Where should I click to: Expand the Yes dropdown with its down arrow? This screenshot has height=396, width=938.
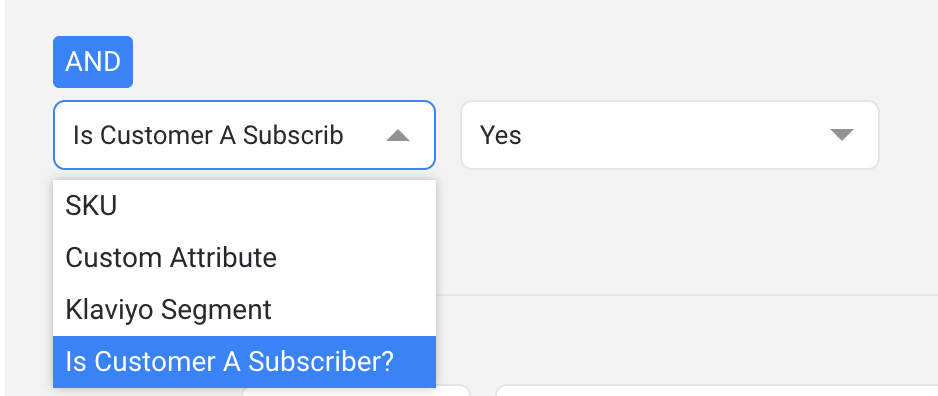842,135
